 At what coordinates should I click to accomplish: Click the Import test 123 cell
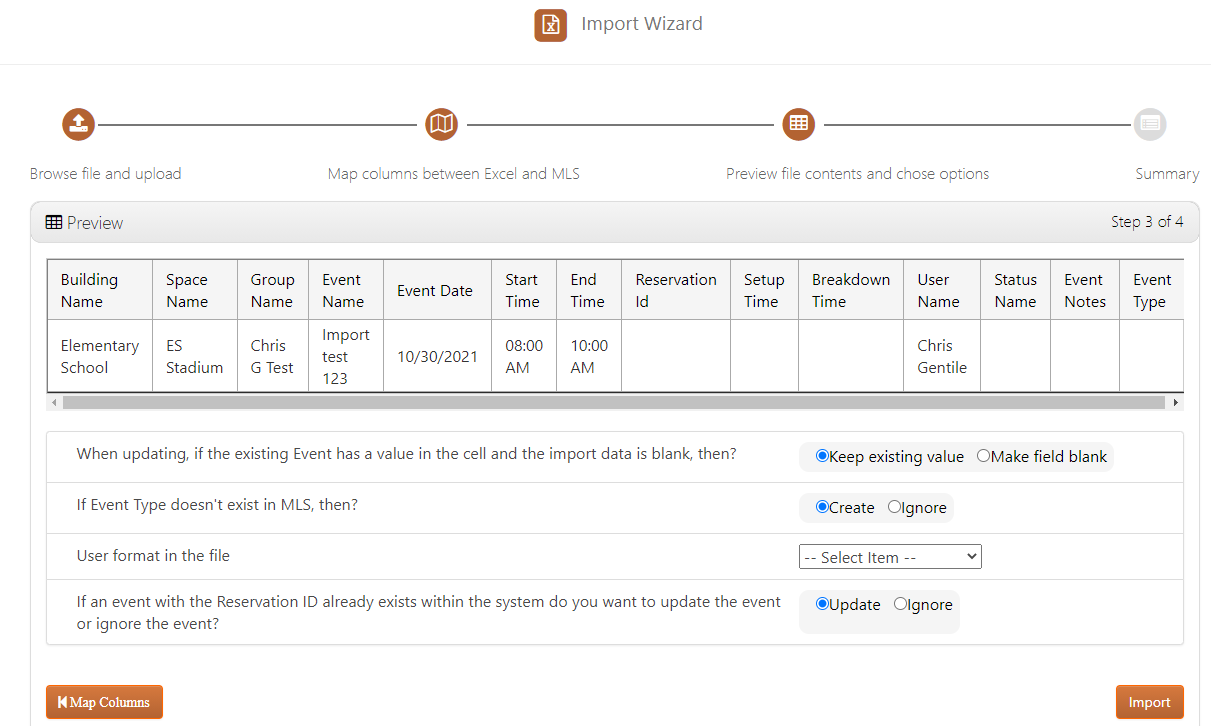coord(346,356)
